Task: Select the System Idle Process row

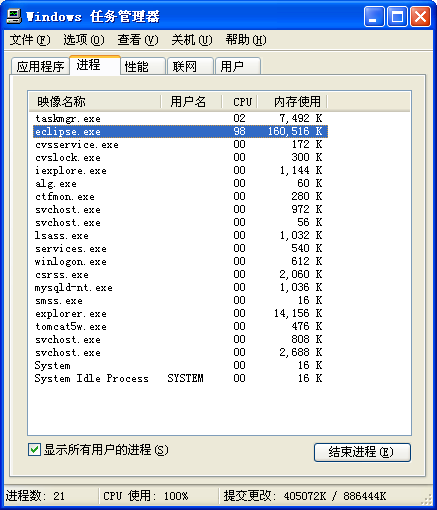Action: [x=180, y=378]
